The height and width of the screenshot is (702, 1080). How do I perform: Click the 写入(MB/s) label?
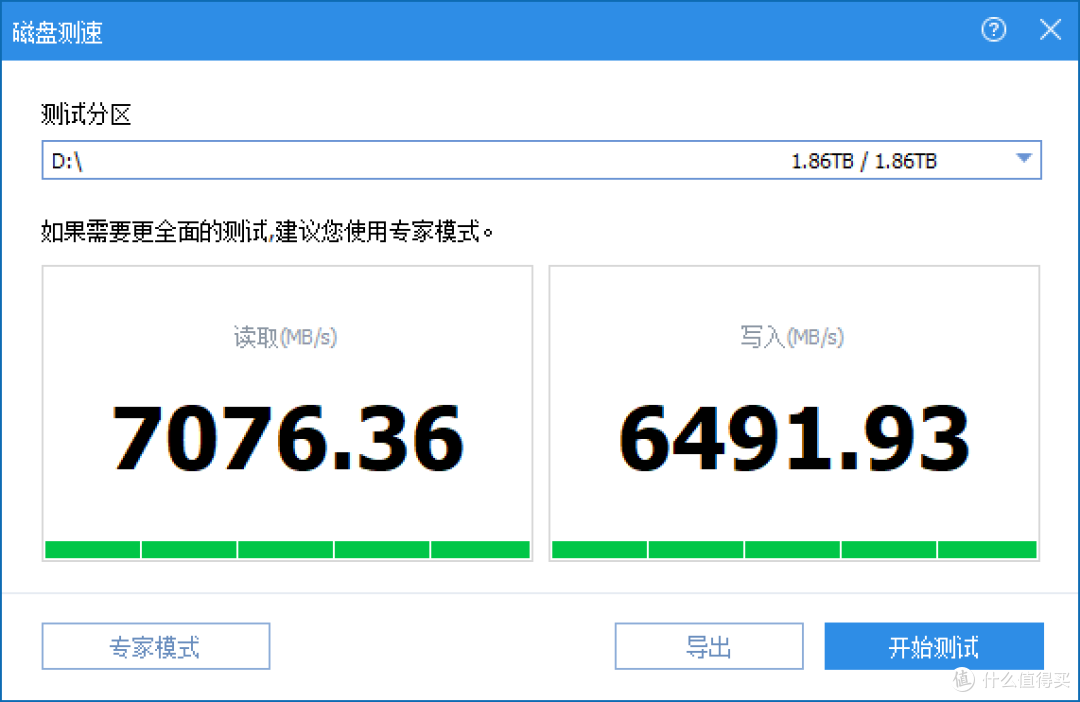(792, 337)
